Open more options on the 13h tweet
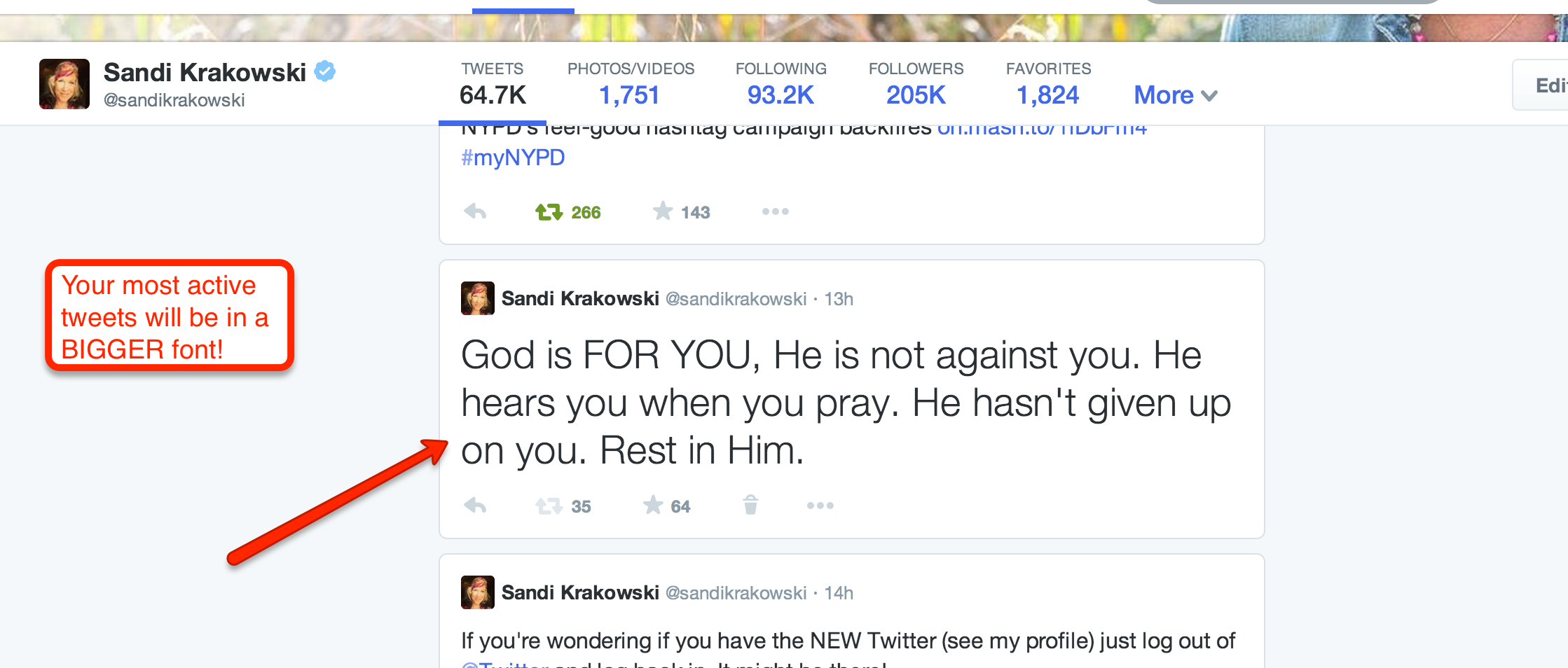 point(820,506)
